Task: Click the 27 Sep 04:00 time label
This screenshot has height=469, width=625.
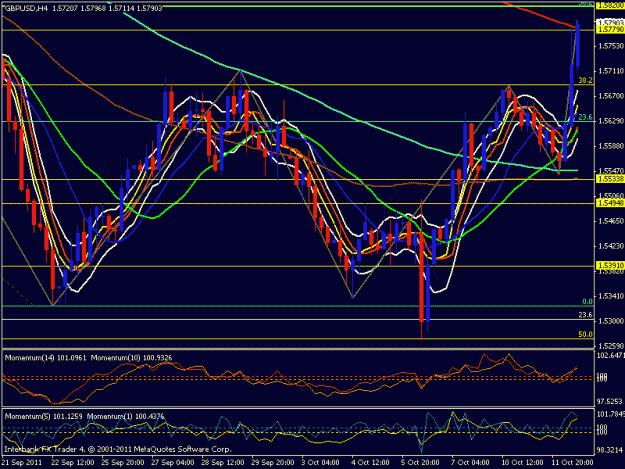Action: pos(173,463)
